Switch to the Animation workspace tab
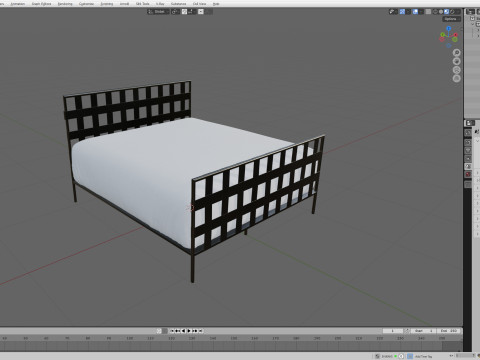The height and width of the screenshot is (360, 480). click(x=18, y=4)
